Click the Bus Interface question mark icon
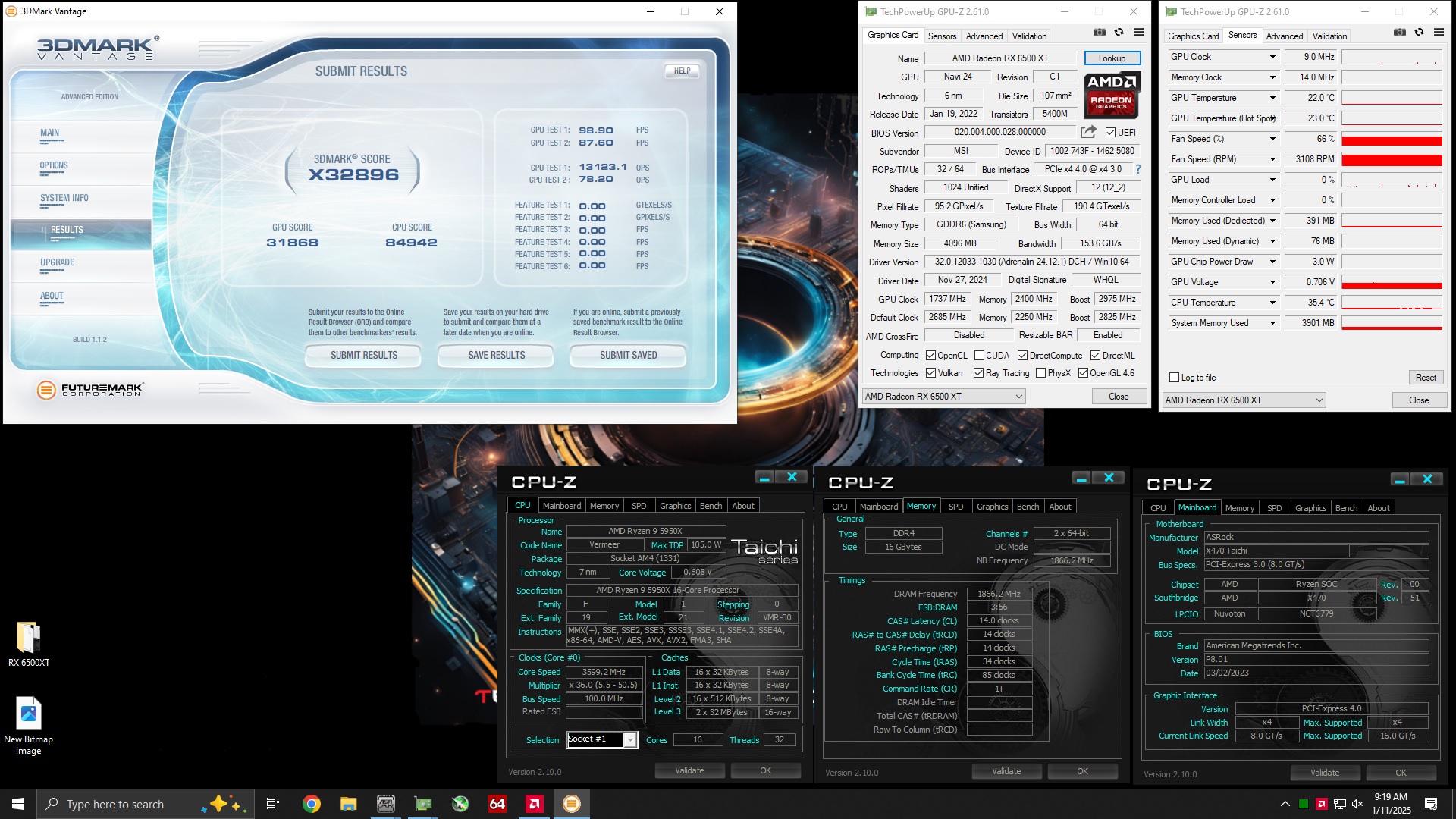Viewport: 1456px width, 819px height. (1137, 170)
